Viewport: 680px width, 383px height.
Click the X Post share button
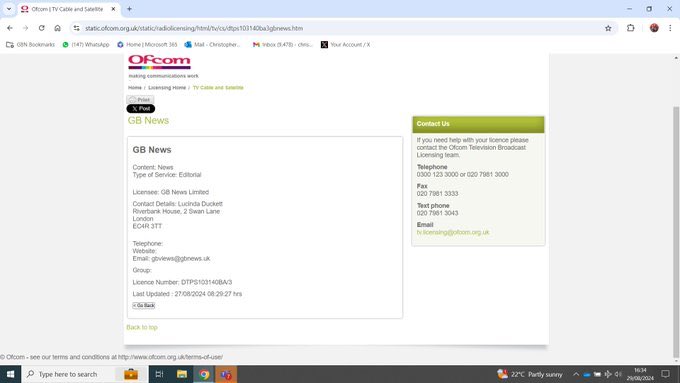click(x=141, y=108)
